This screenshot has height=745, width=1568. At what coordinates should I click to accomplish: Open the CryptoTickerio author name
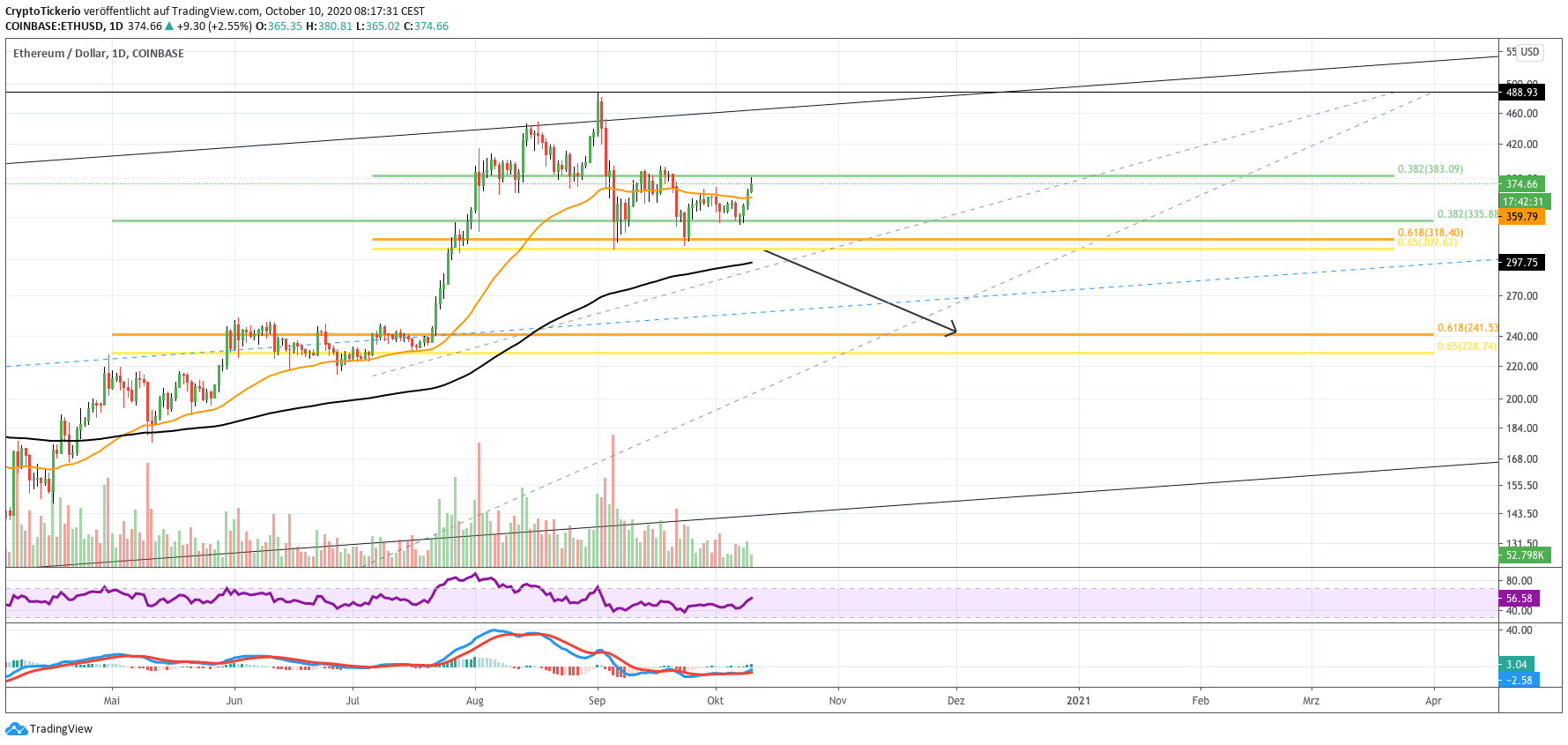pos(42,11)
